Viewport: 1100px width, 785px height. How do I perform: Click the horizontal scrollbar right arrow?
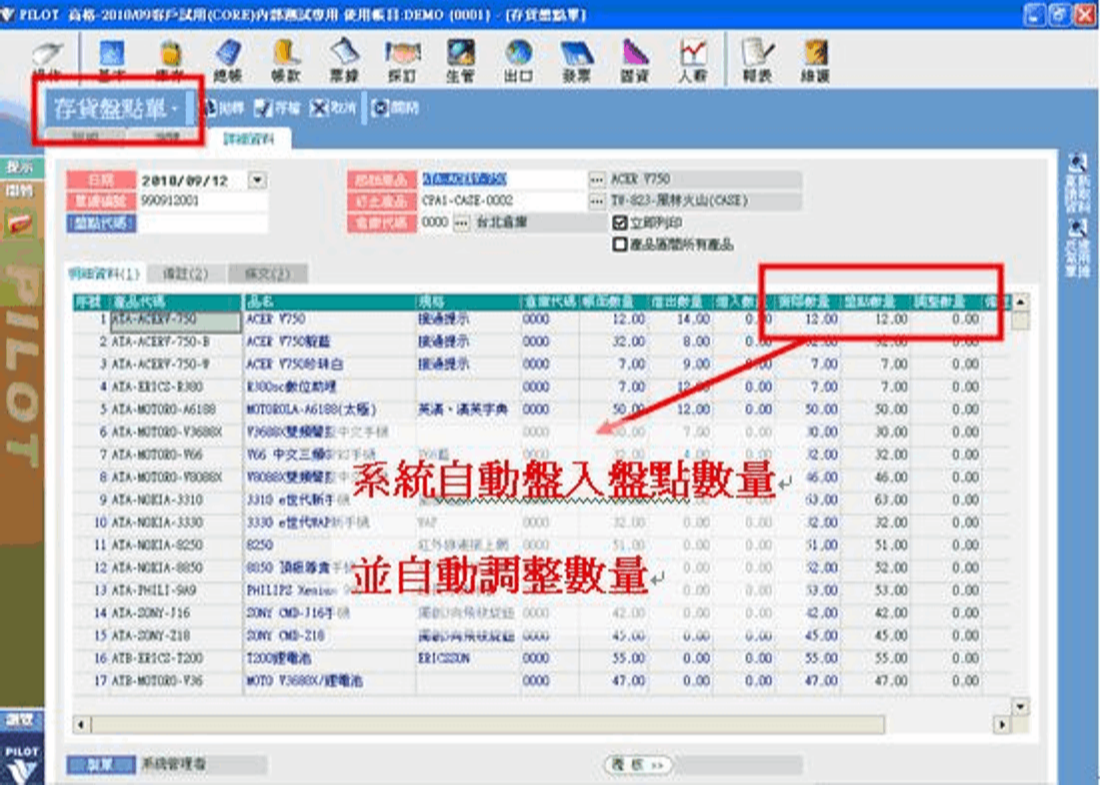pos(1000,723)
